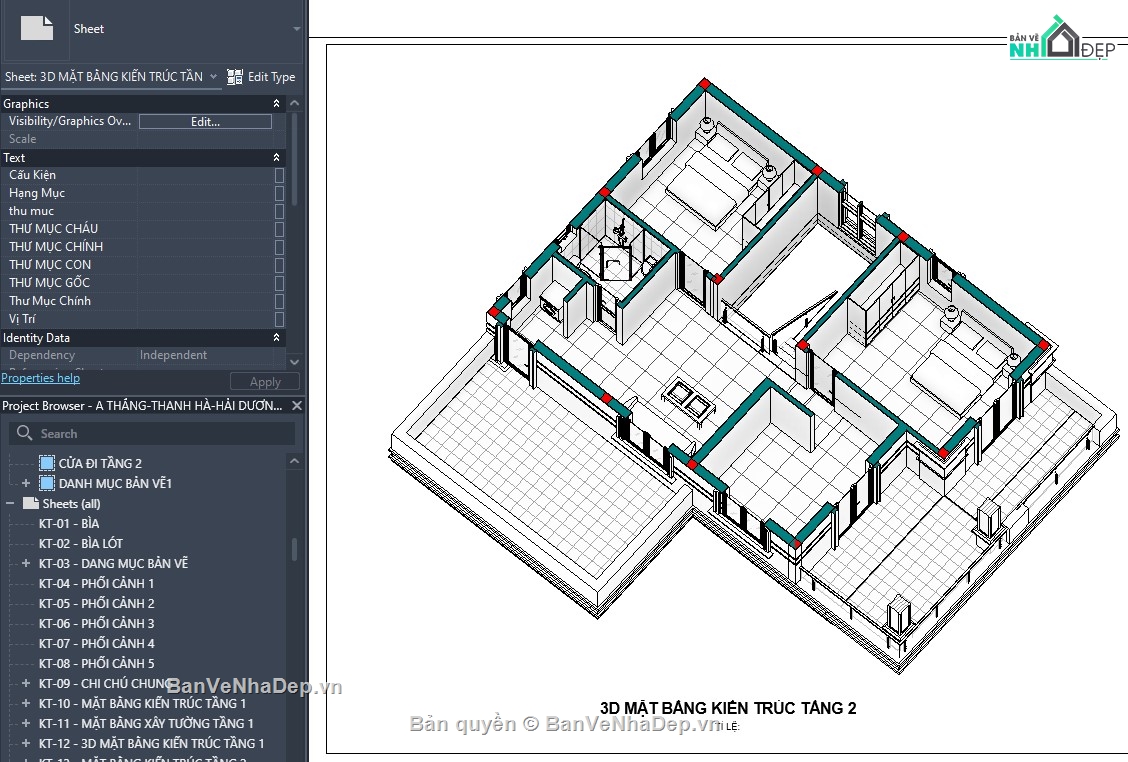Open the Properties help link
1128x762 pixels.
[40, 378]
